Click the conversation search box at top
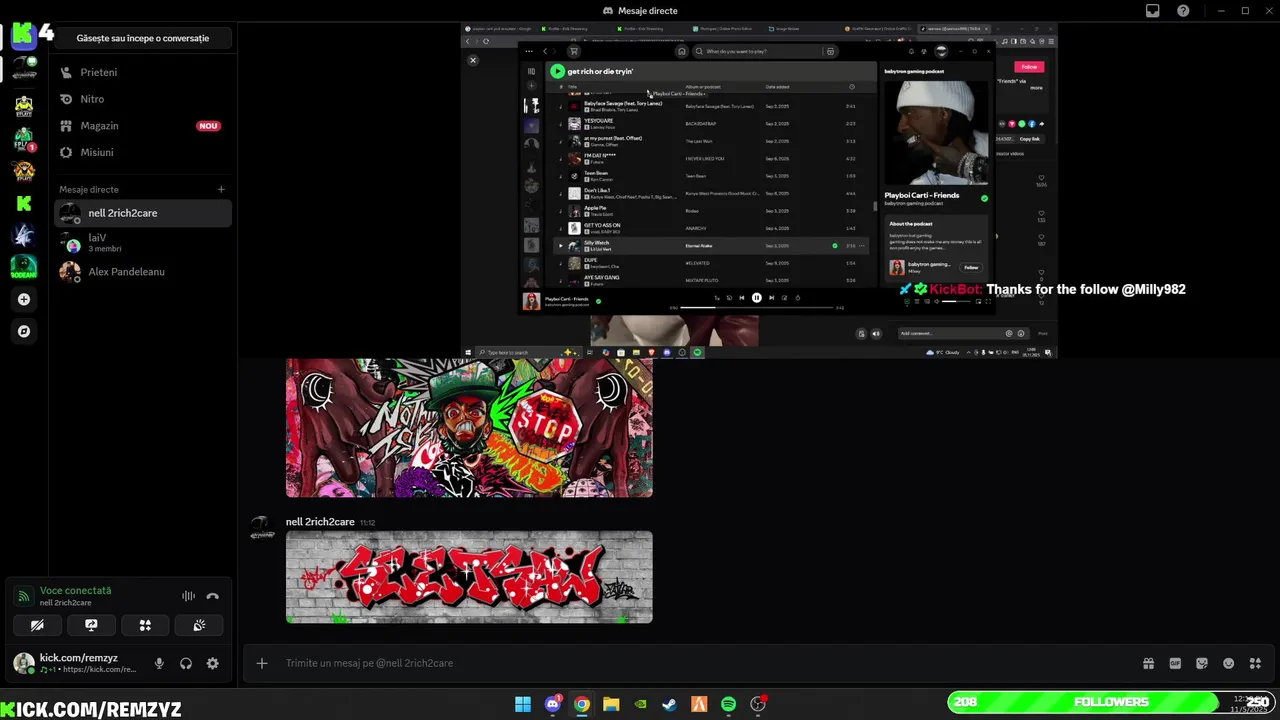Image resolution: width=1280 pixels, height=720 pixels. point(143,38)
